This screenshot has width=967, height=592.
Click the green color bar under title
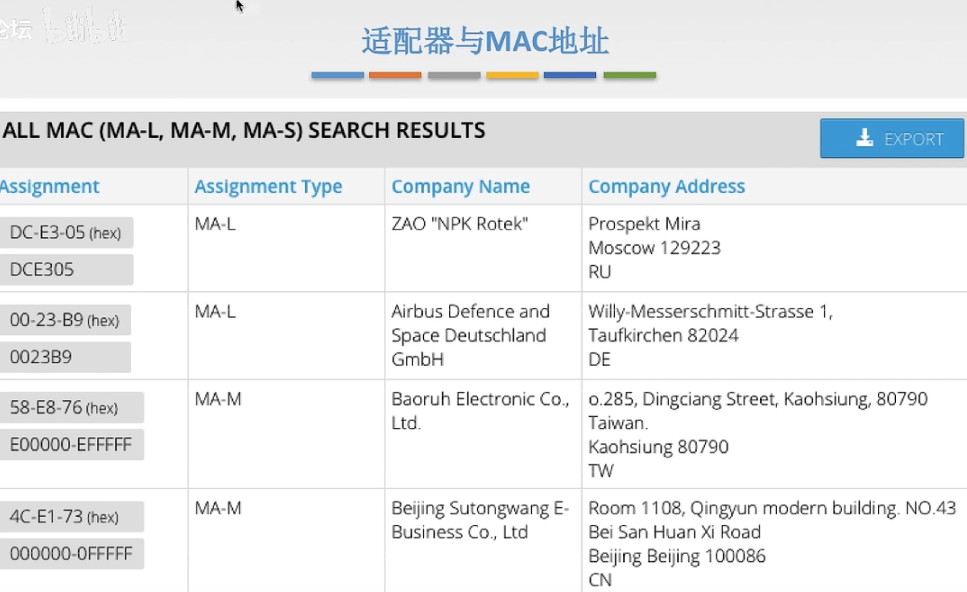tap(629, 75)
